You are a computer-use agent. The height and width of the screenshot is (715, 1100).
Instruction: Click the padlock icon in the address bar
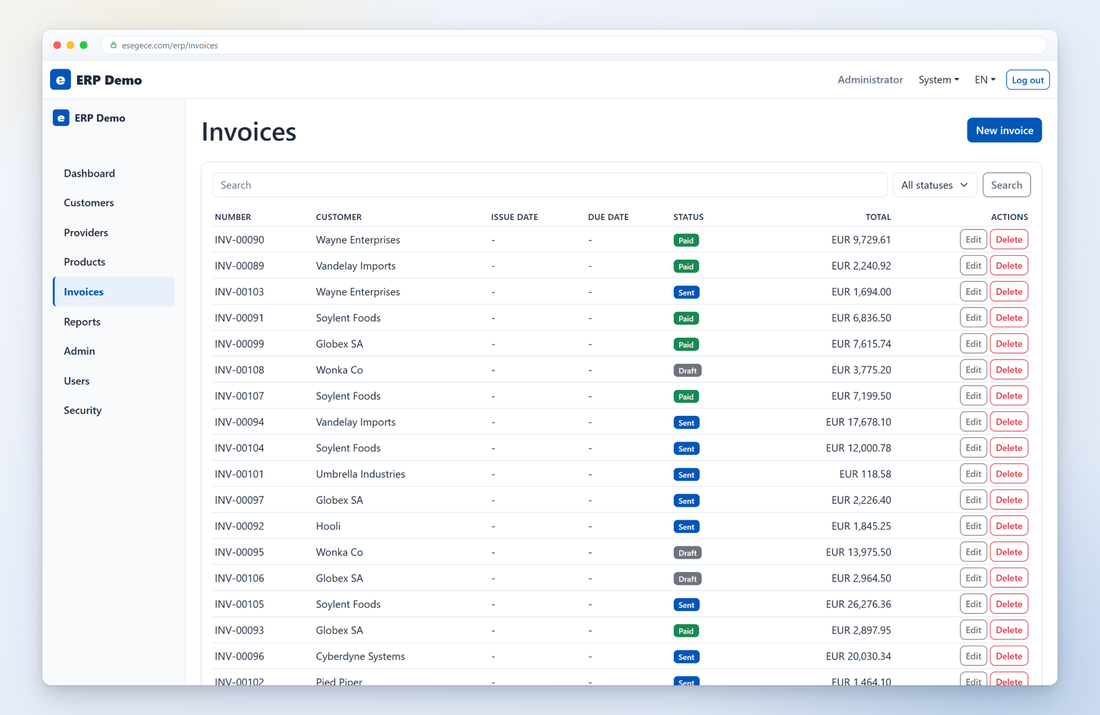(x=114, y=45)
